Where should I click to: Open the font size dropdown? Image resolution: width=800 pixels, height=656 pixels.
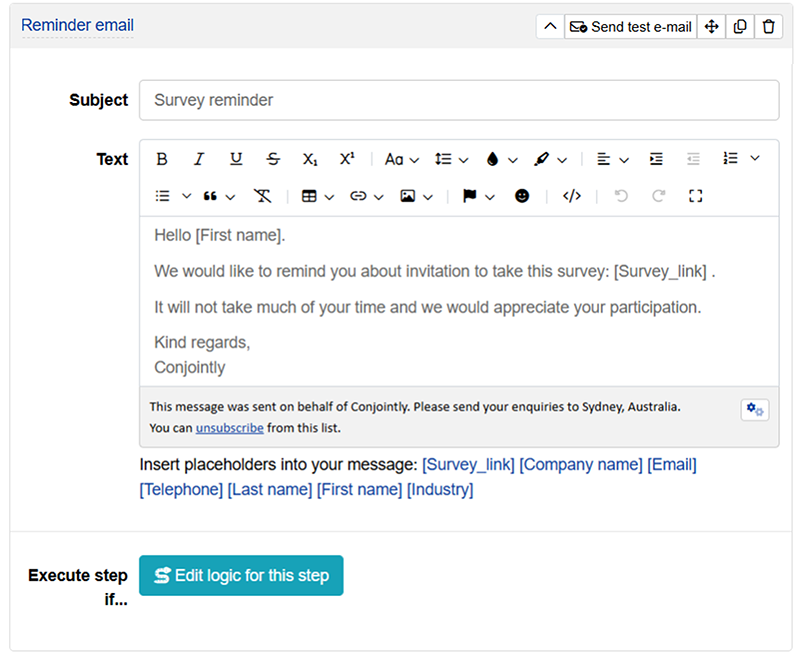(402, 159)
